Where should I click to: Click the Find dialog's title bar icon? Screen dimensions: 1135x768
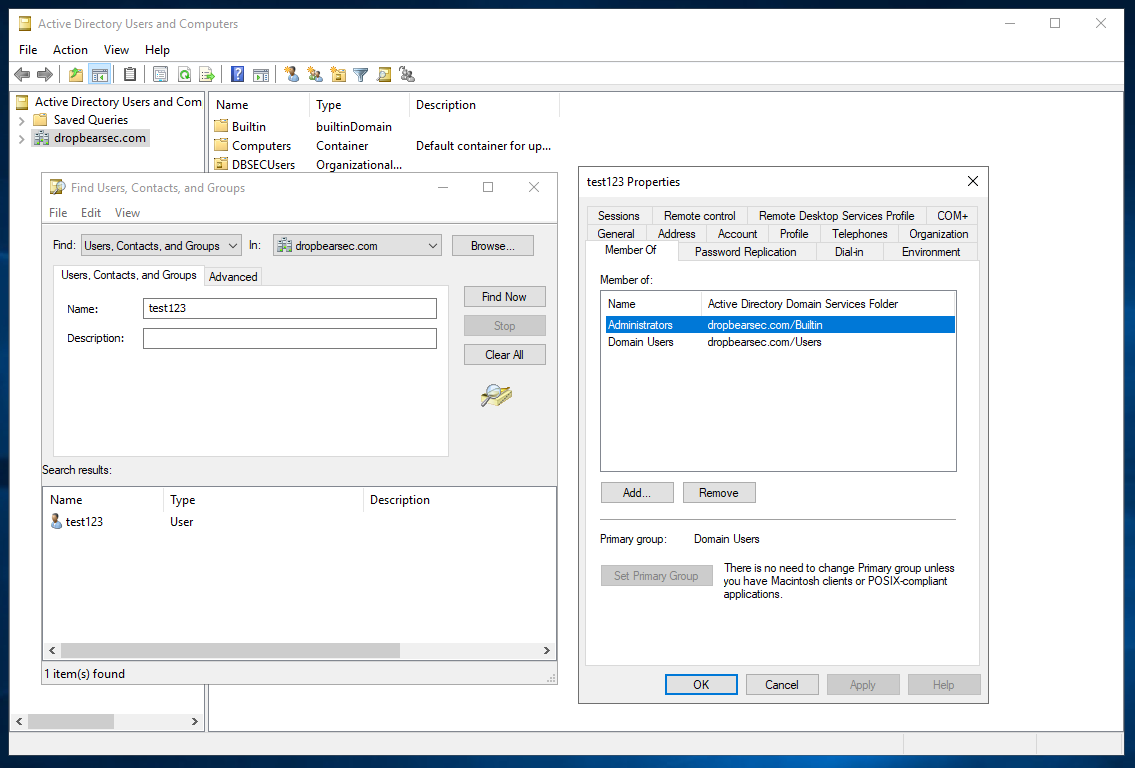click(57, 187)
